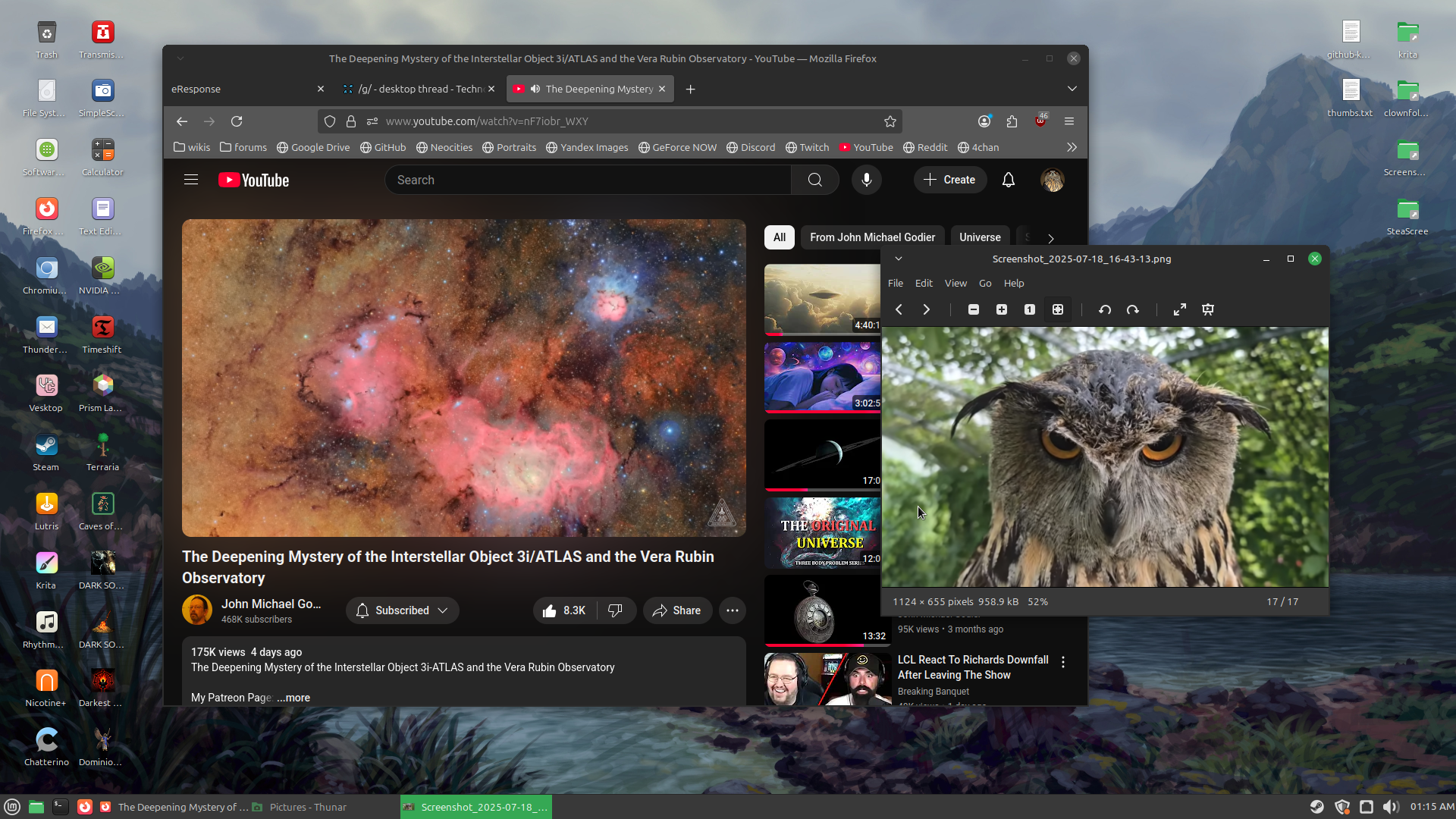Open Edit menu in image viewer
The width and height of the screenshot is (1456, 819).
click(x=924, y=283)
